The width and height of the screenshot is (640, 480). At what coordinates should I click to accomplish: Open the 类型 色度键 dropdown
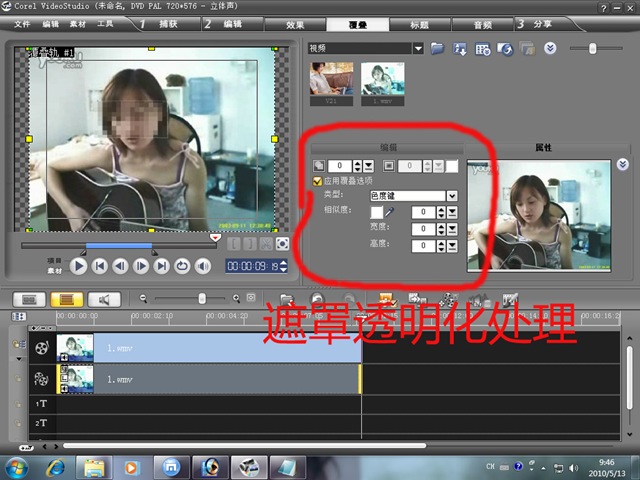451,196
